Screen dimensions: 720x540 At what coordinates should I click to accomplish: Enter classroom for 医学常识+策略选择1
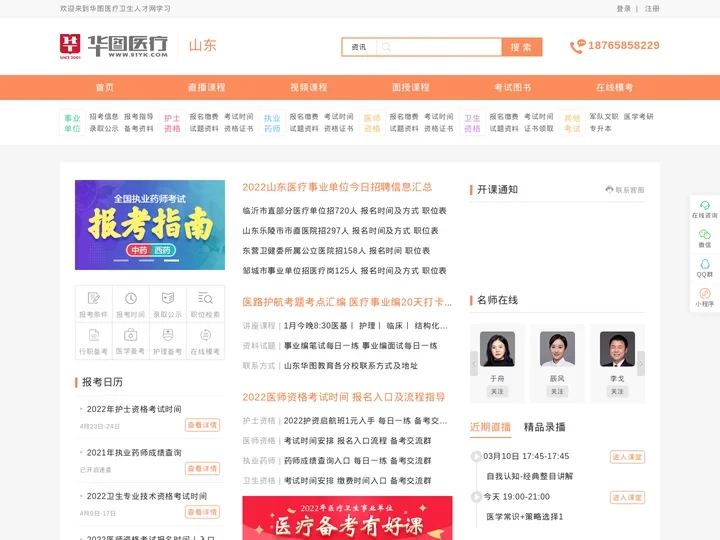(x=627, y=497)
